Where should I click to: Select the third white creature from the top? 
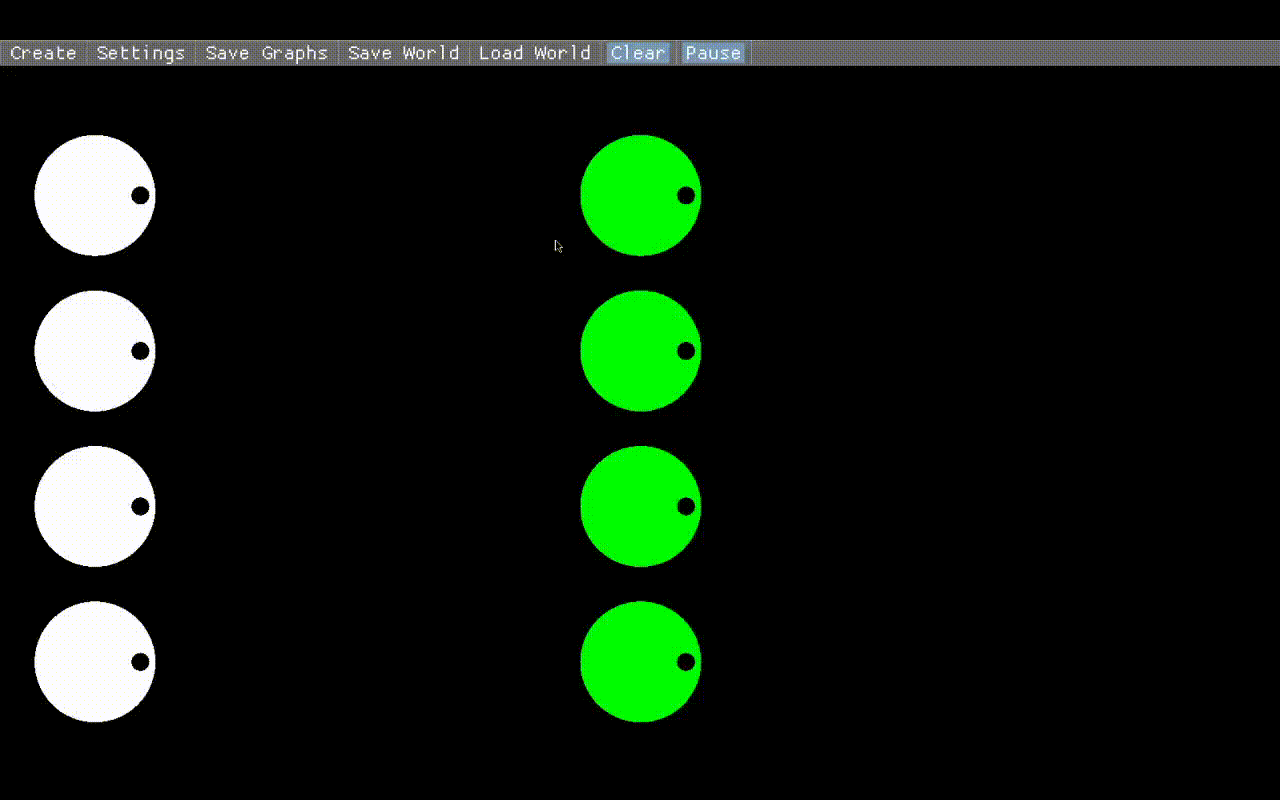coord(95,506)
